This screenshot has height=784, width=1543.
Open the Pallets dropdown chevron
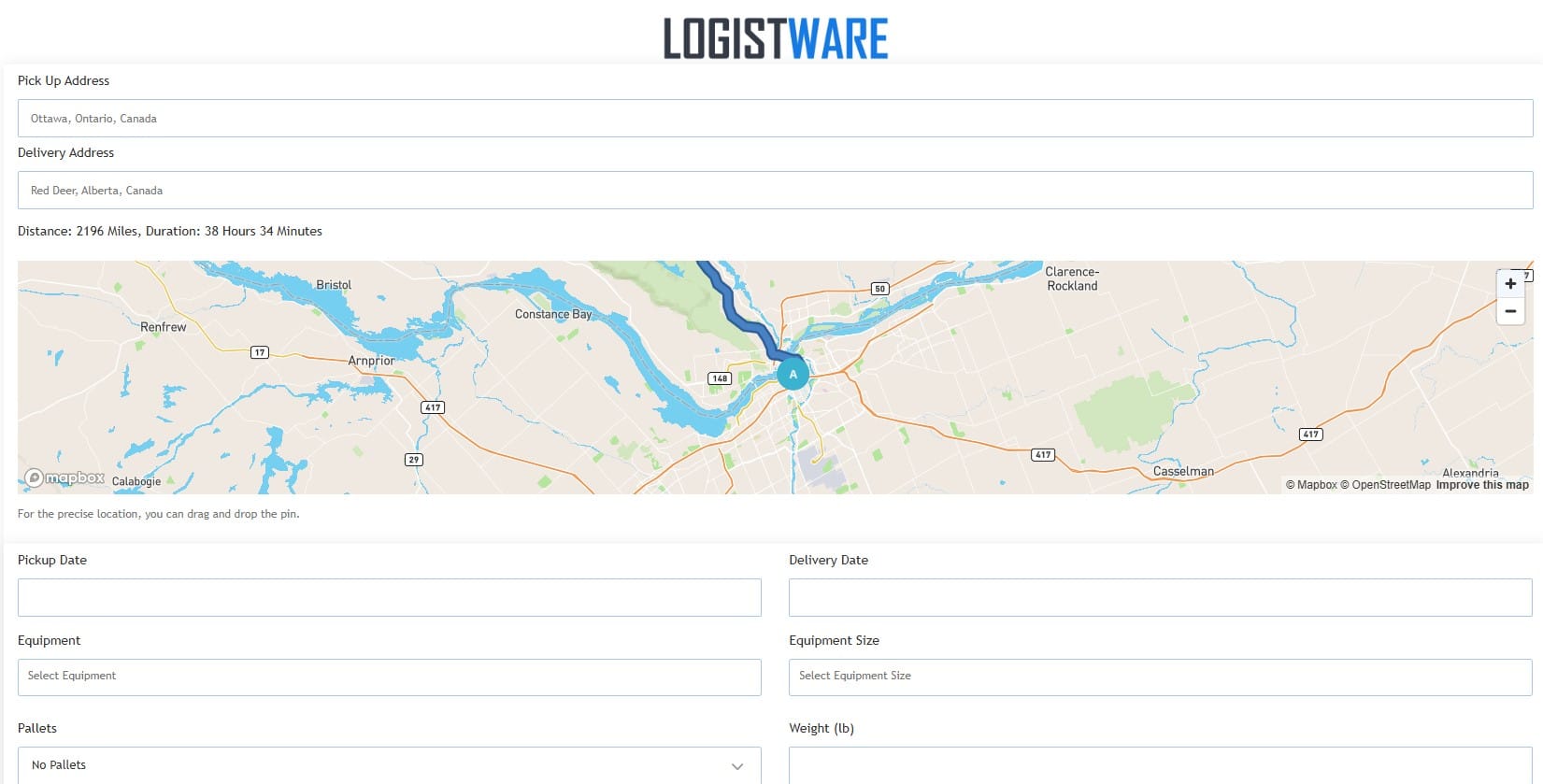(x=737, y=765)
